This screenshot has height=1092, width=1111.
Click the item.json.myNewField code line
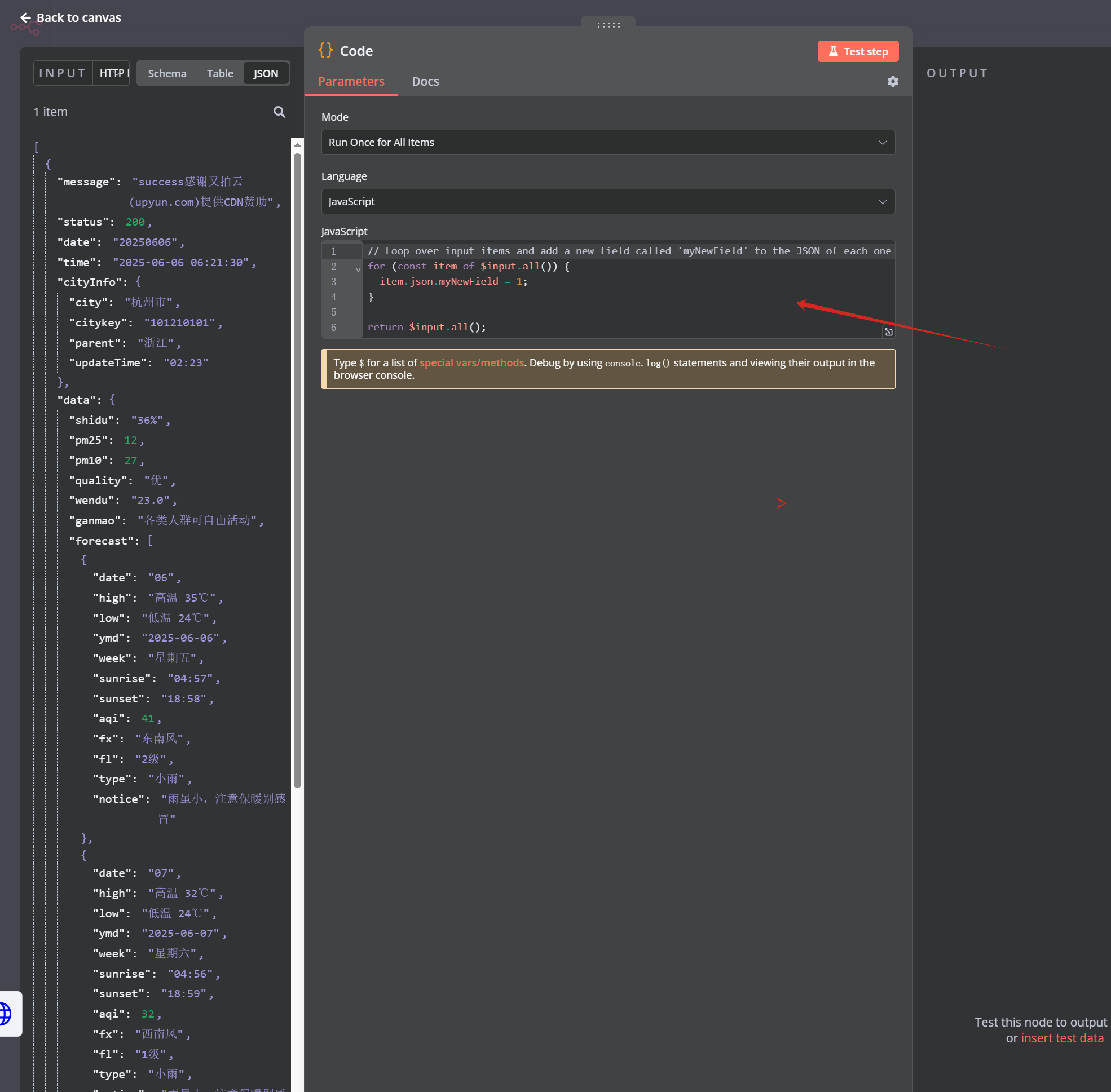[453, 281]
